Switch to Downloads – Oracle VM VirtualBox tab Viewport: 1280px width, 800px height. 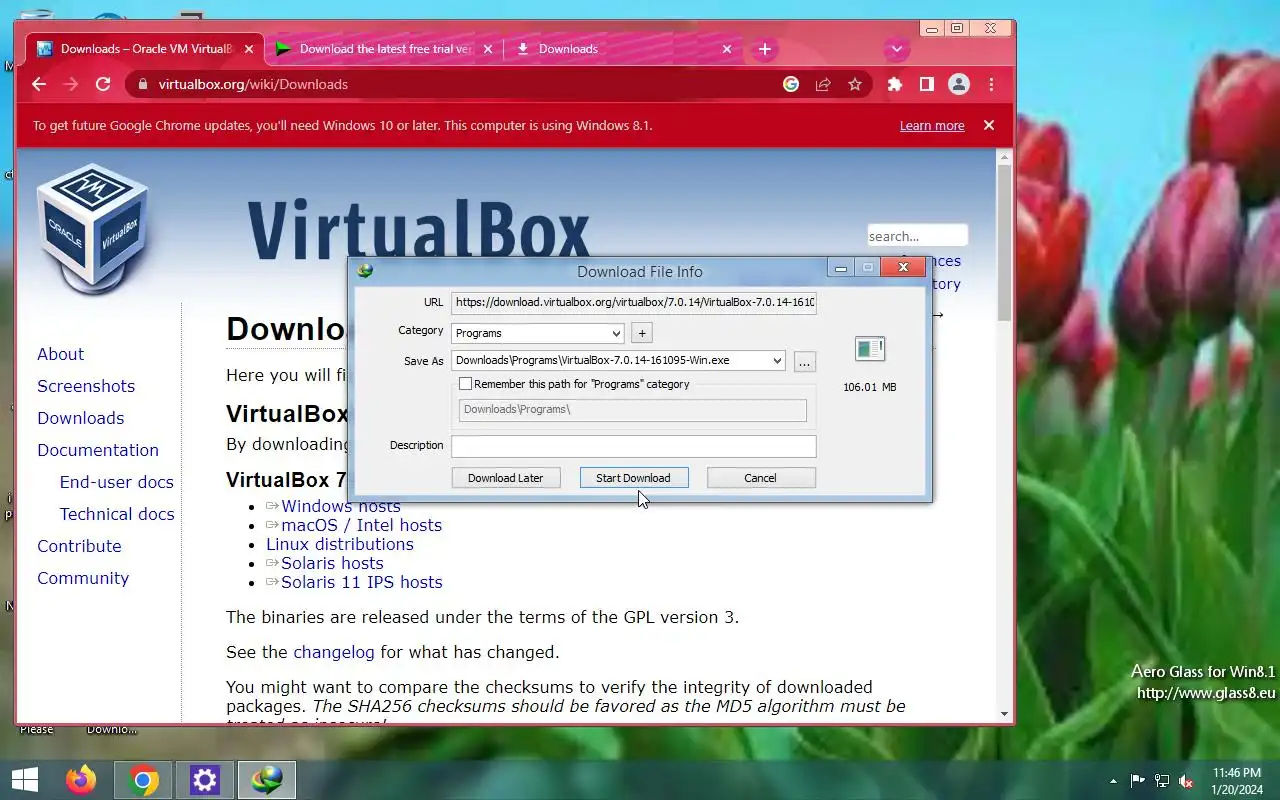[145, 49]
